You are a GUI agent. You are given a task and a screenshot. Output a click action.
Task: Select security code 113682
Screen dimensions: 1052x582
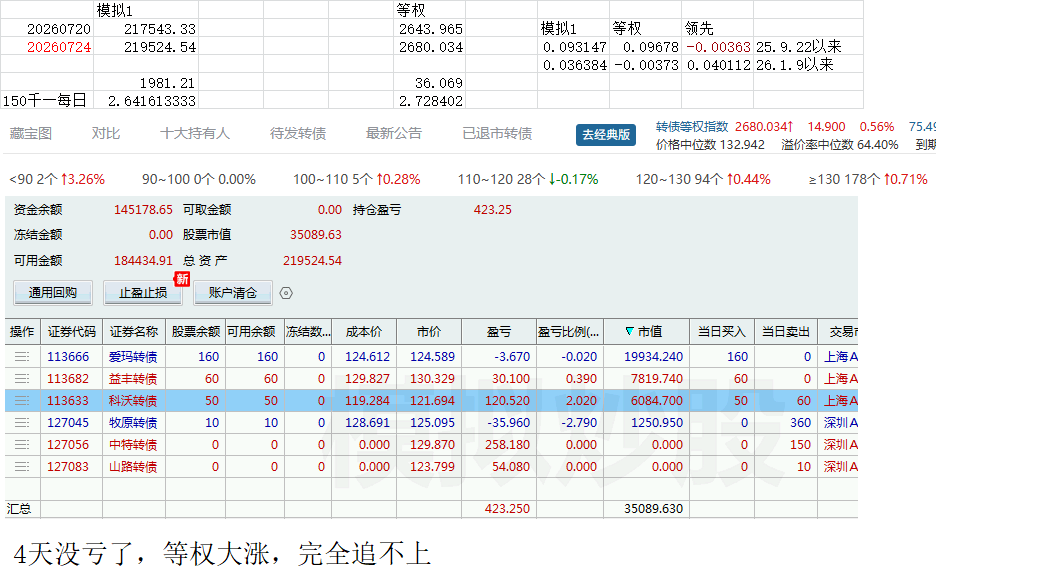click(68, 379)
